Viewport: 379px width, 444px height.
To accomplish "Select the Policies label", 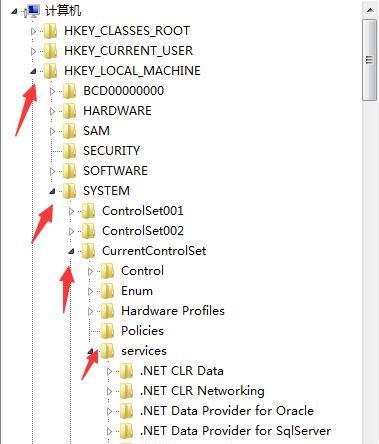I will point(142,331).
